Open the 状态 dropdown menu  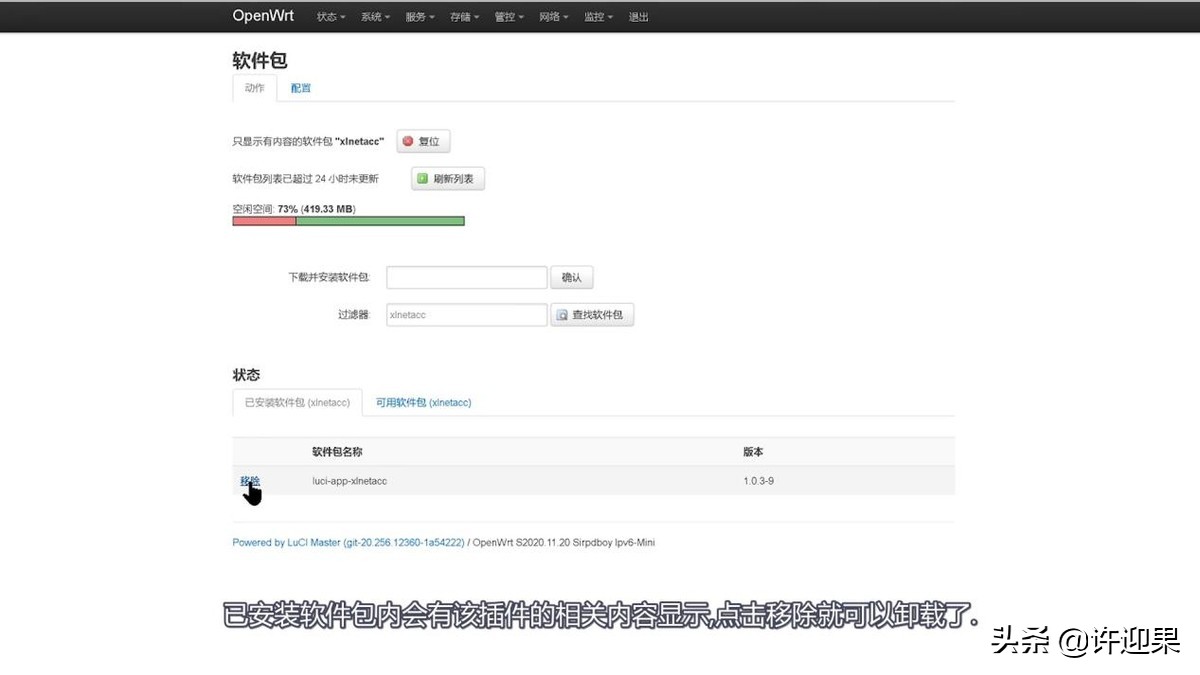click(329, 16)
